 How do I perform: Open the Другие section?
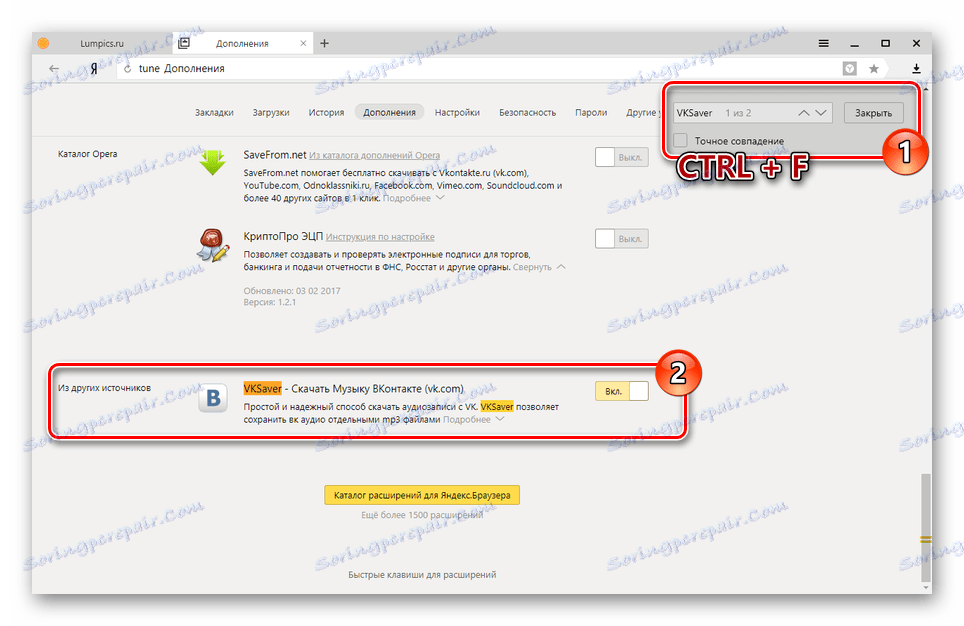pyautogui.click(x=642, y=113)
